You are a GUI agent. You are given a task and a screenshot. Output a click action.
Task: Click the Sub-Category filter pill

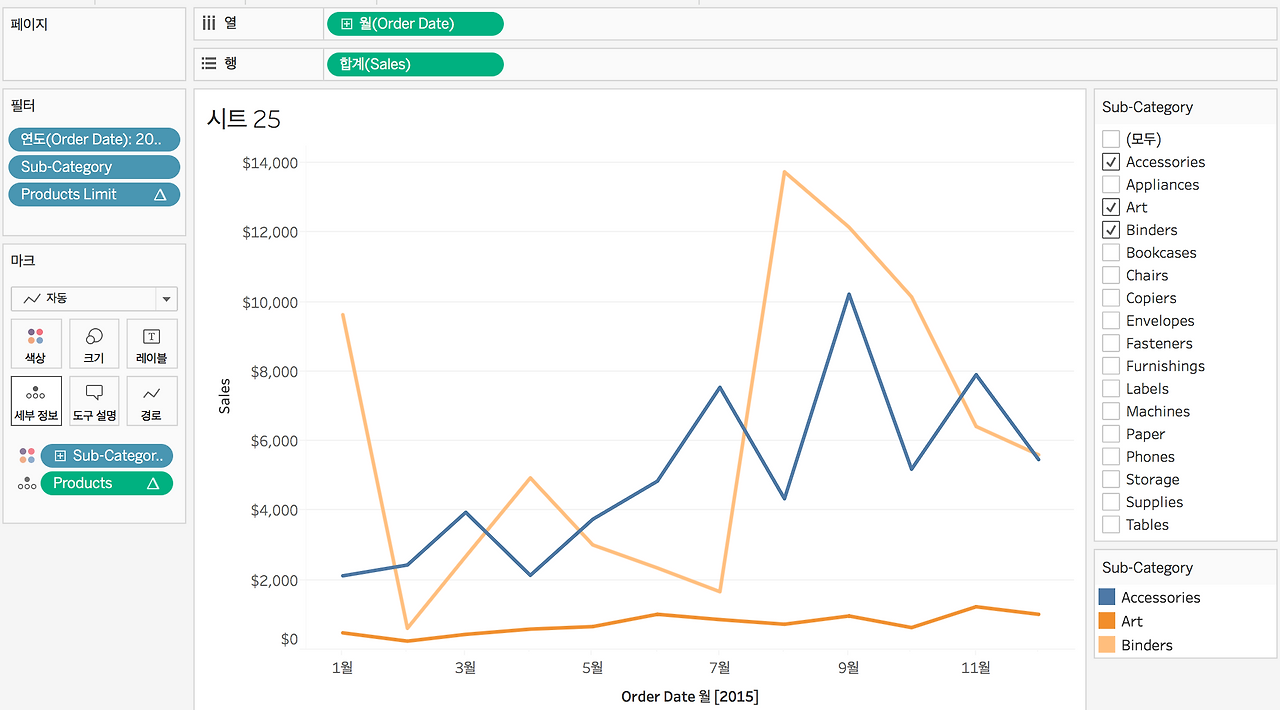click(94, 167)
